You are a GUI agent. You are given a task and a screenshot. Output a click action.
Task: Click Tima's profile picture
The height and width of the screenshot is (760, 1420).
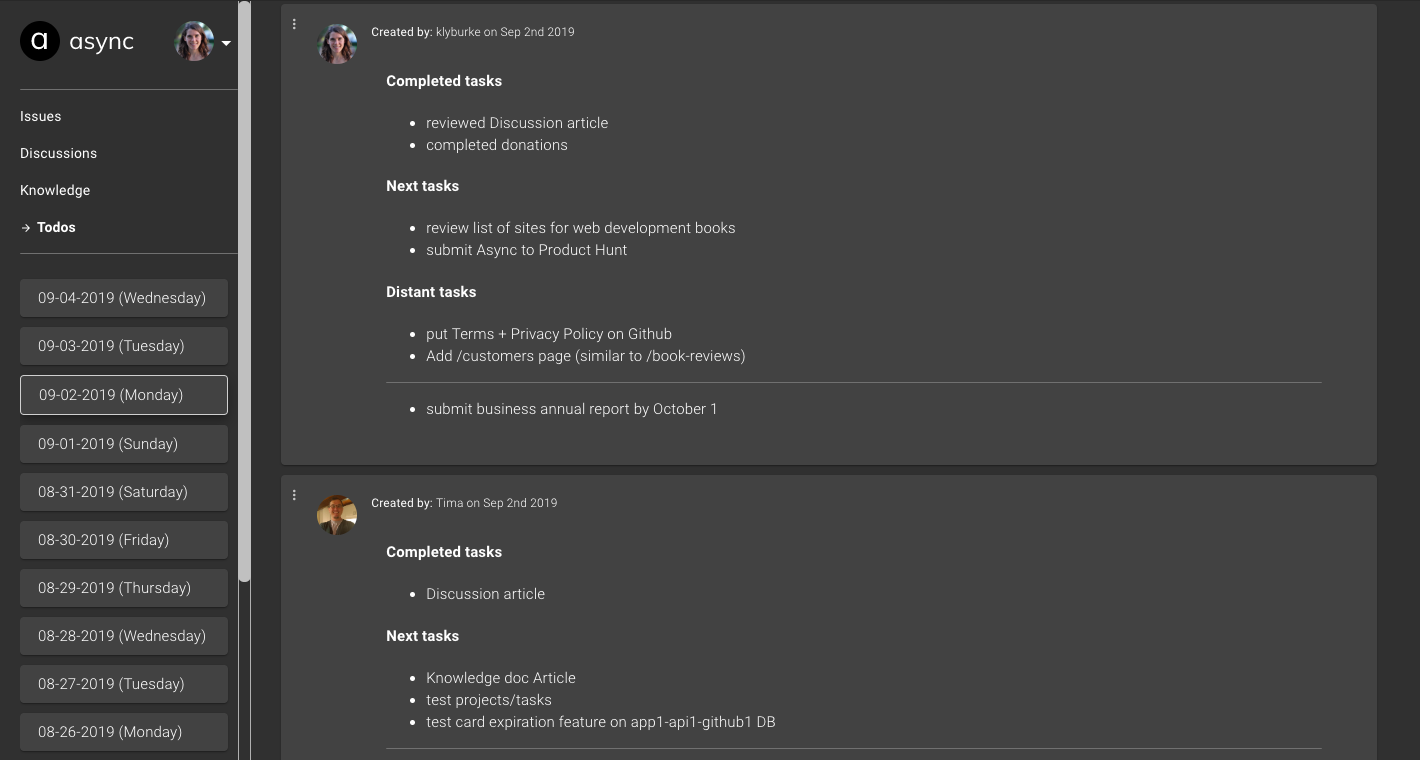[337, 514]
